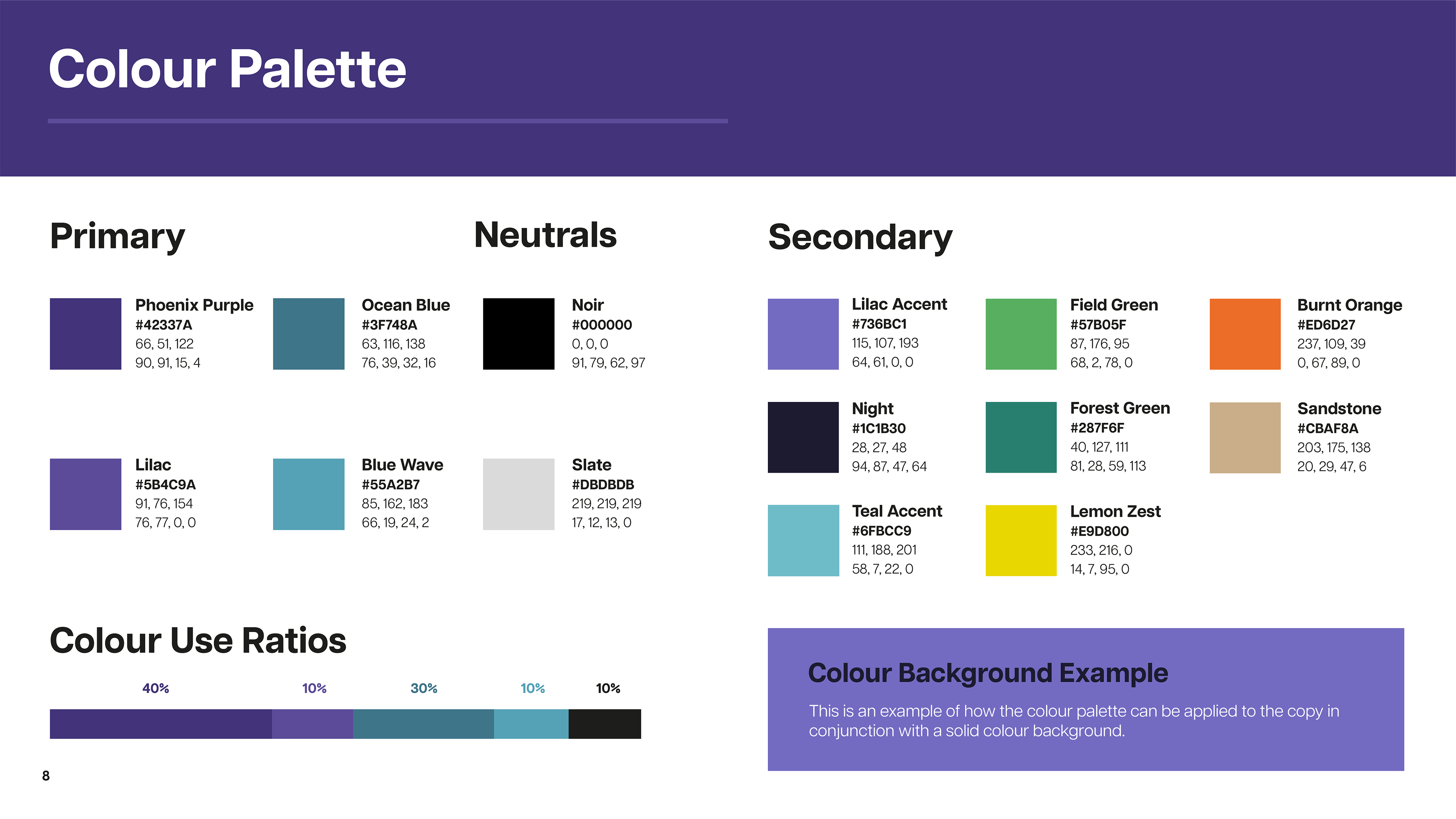Image resolution: width=1456 pixels, height=819 pixels.
Task: Select the Lemon Zest yellow swatch
Action: click(x=1021, y=540)
